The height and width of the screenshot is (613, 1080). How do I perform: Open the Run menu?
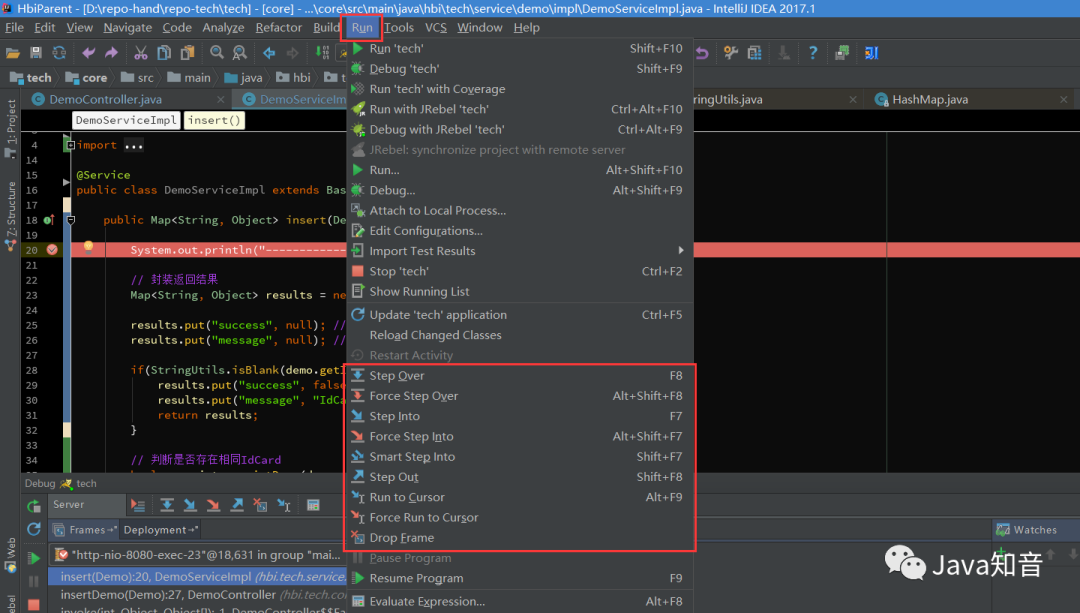point(362,28)
